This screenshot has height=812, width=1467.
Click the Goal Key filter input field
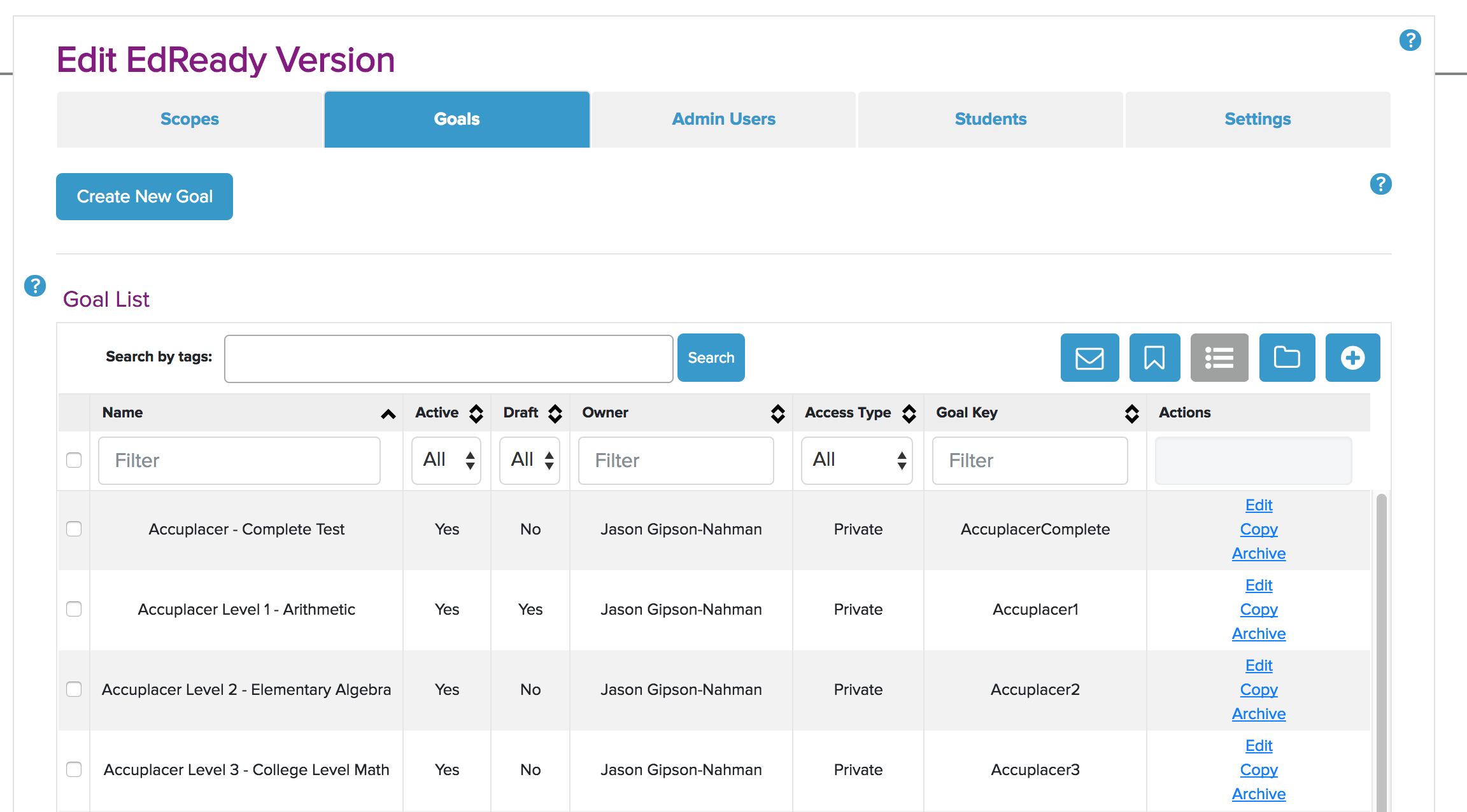[1030, 460]
